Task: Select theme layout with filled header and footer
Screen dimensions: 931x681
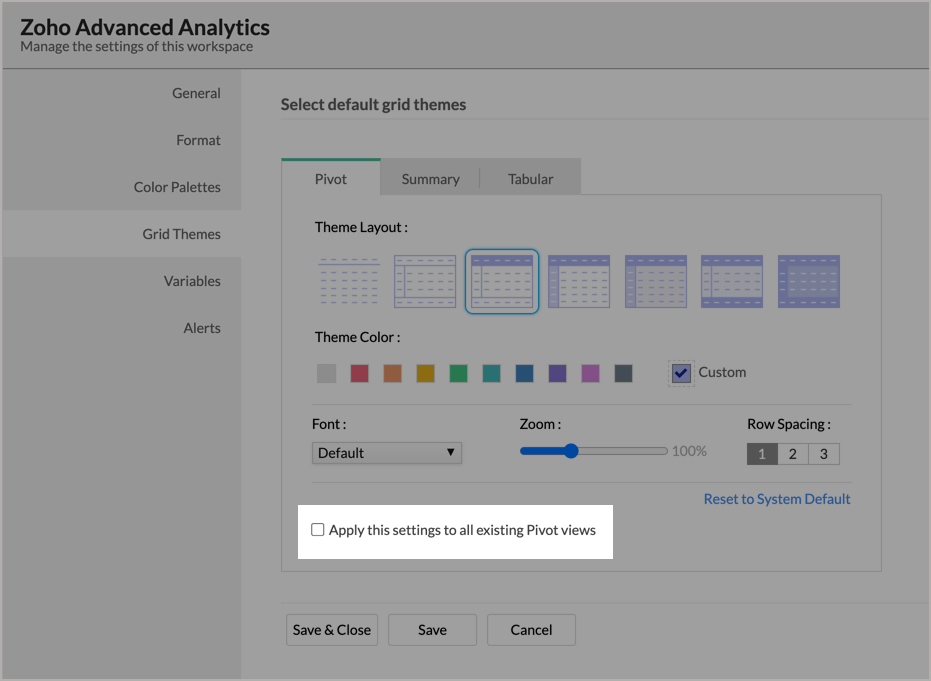Action: pyautogui.click(x=732, y=281)
